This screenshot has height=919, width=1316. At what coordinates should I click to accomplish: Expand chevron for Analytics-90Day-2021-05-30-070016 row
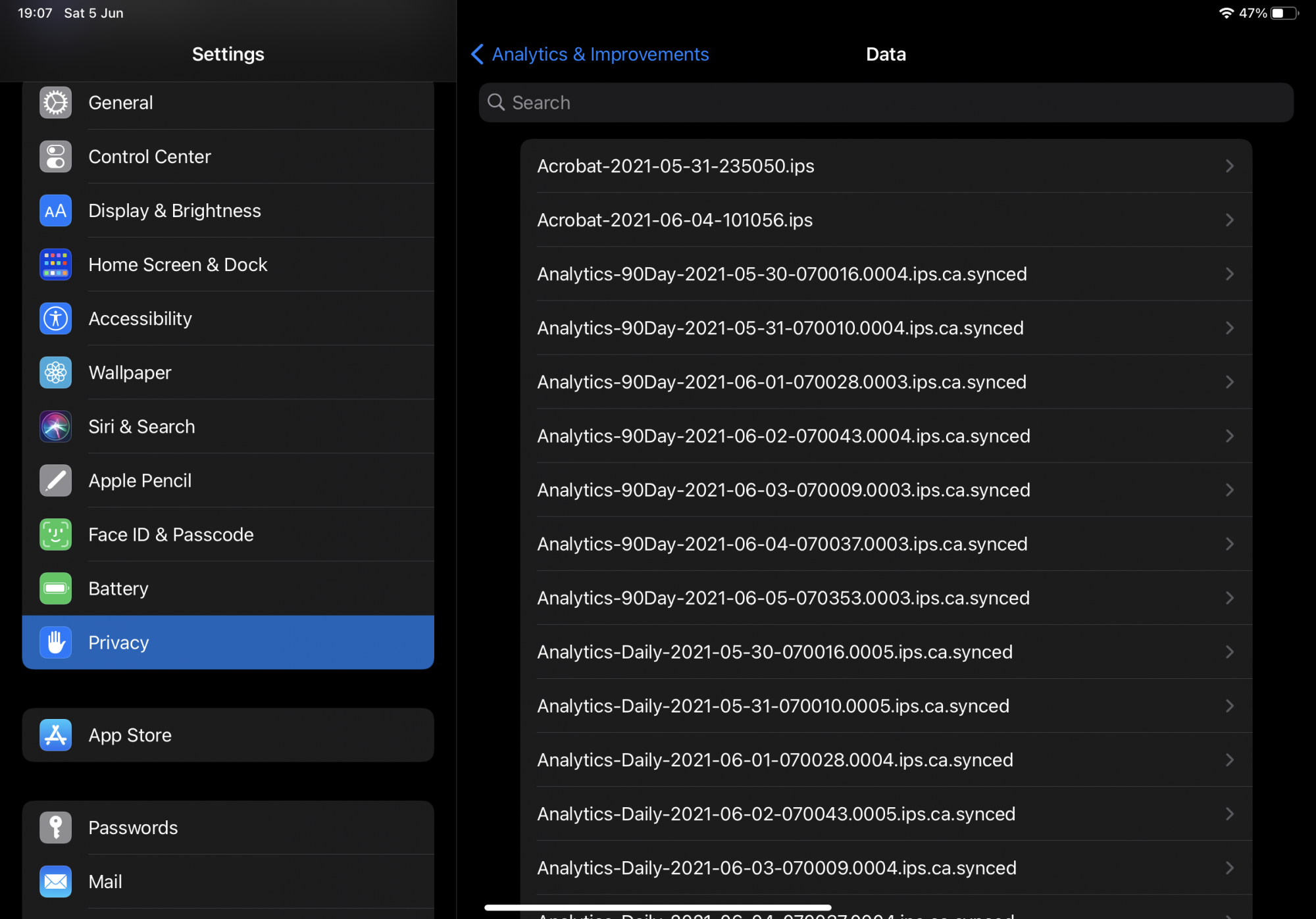click(x=1229, y=274)
